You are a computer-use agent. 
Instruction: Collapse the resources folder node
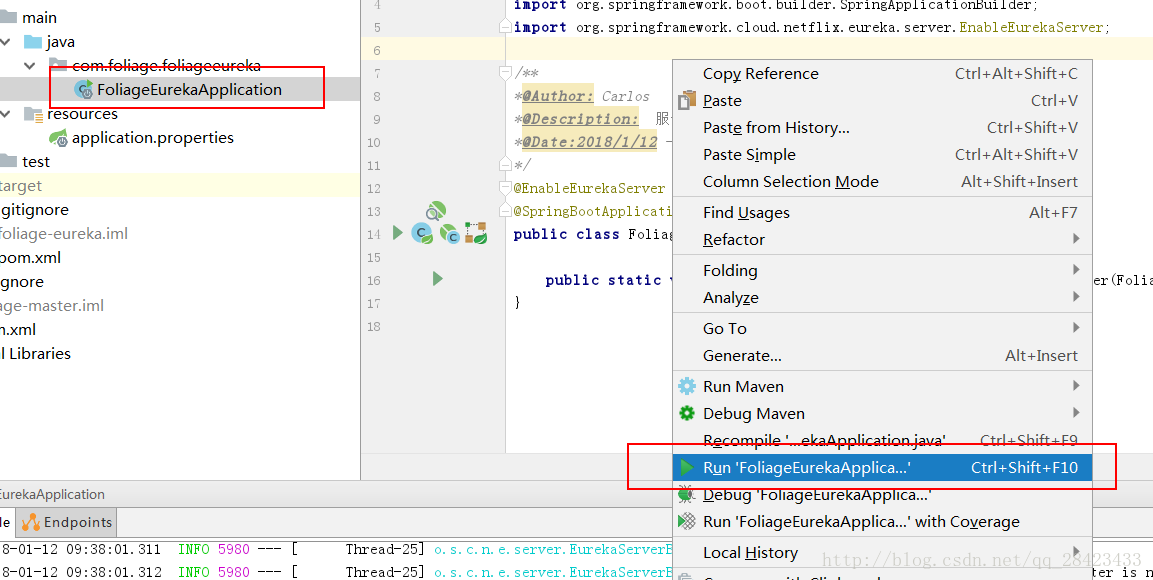(7, 114)
